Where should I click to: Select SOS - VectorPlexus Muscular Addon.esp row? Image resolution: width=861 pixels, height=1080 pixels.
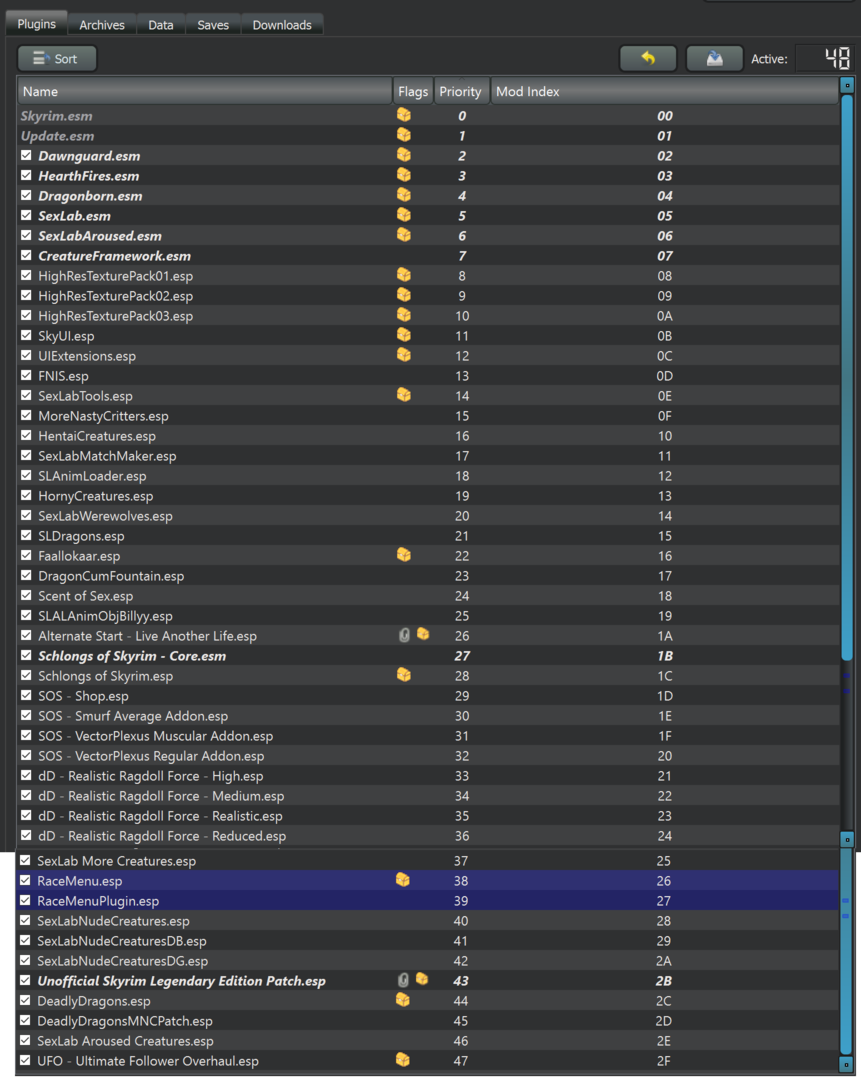428,735
